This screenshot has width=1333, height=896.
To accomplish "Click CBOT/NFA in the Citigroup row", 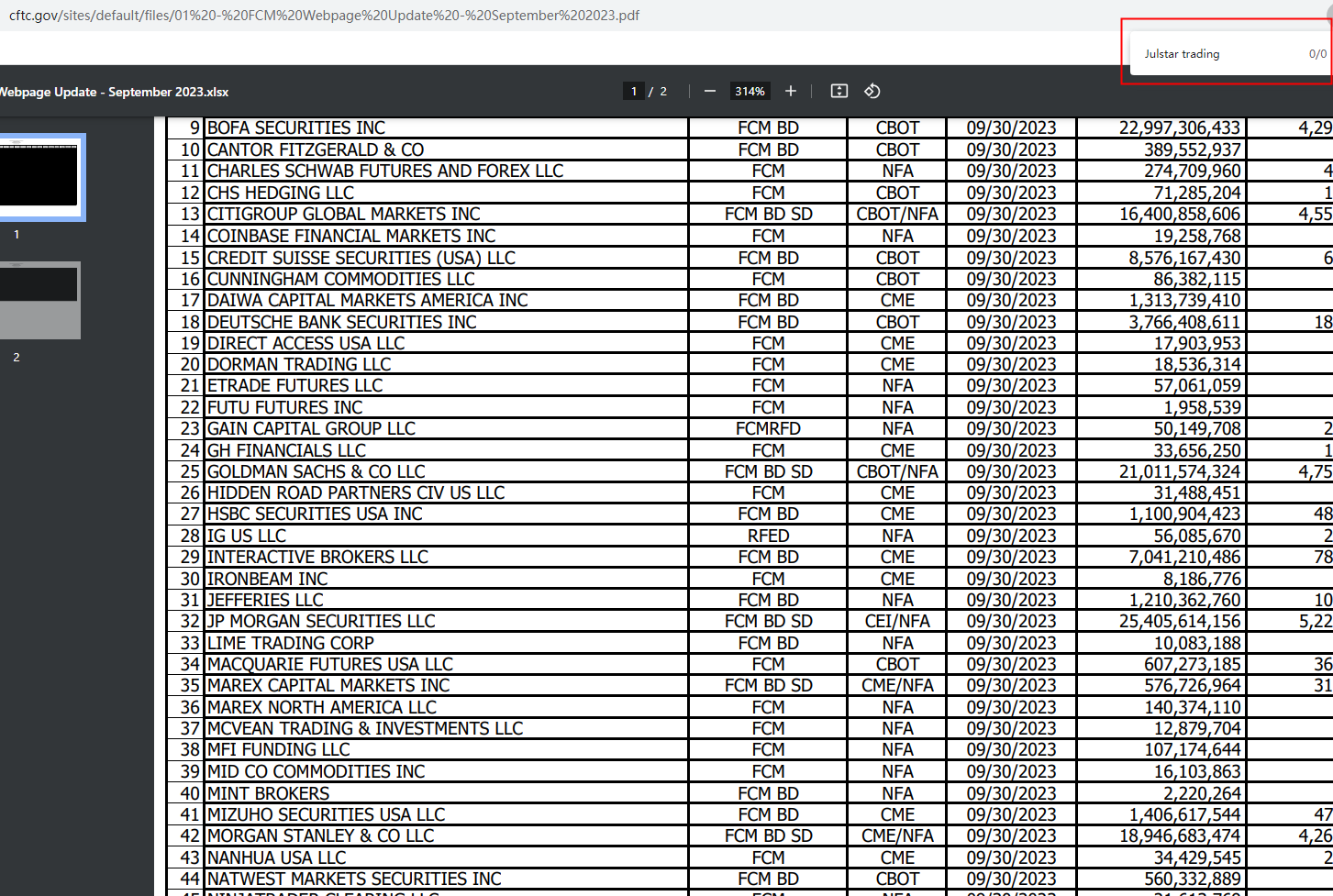I will pos(897,214).
